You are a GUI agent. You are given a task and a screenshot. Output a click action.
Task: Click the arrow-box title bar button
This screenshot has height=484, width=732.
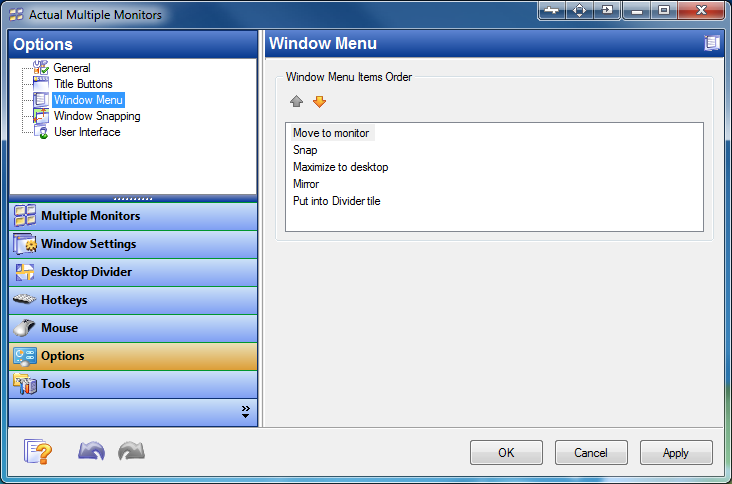coord(607,10)
